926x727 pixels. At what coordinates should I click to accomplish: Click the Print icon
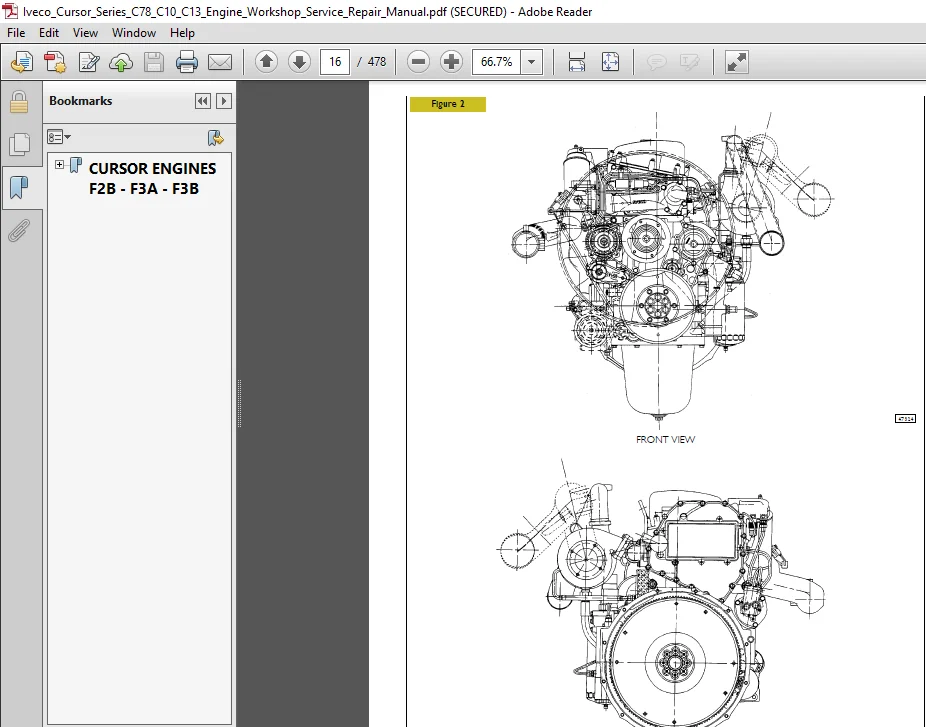pos(187,62)
